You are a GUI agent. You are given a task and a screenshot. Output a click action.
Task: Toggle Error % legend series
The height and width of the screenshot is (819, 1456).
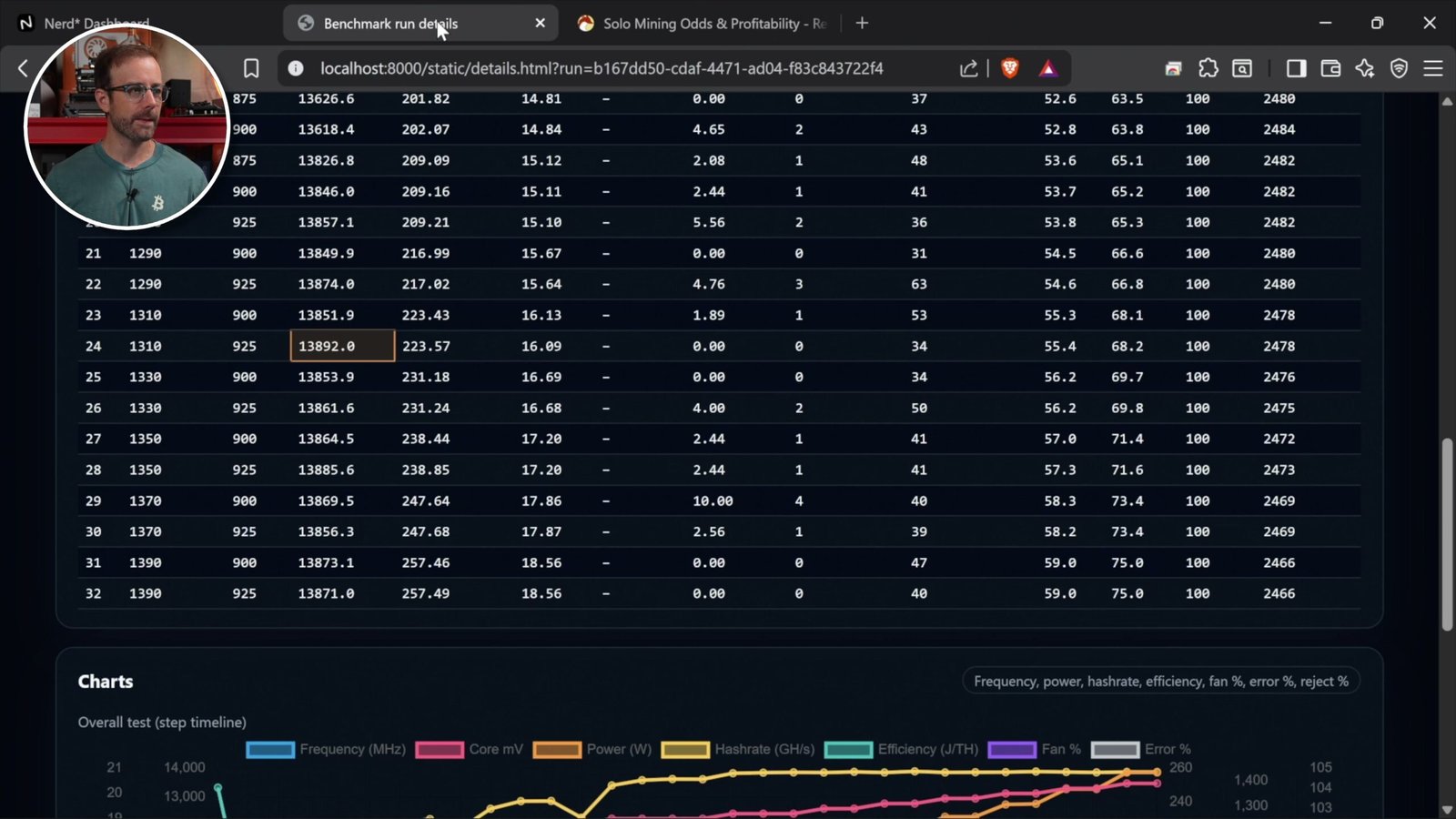pos(1141,749)
